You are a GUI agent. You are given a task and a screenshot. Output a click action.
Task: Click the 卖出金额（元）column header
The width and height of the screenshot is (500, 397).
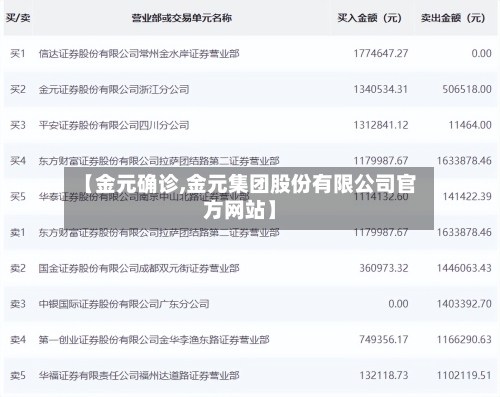coord(453,18)
